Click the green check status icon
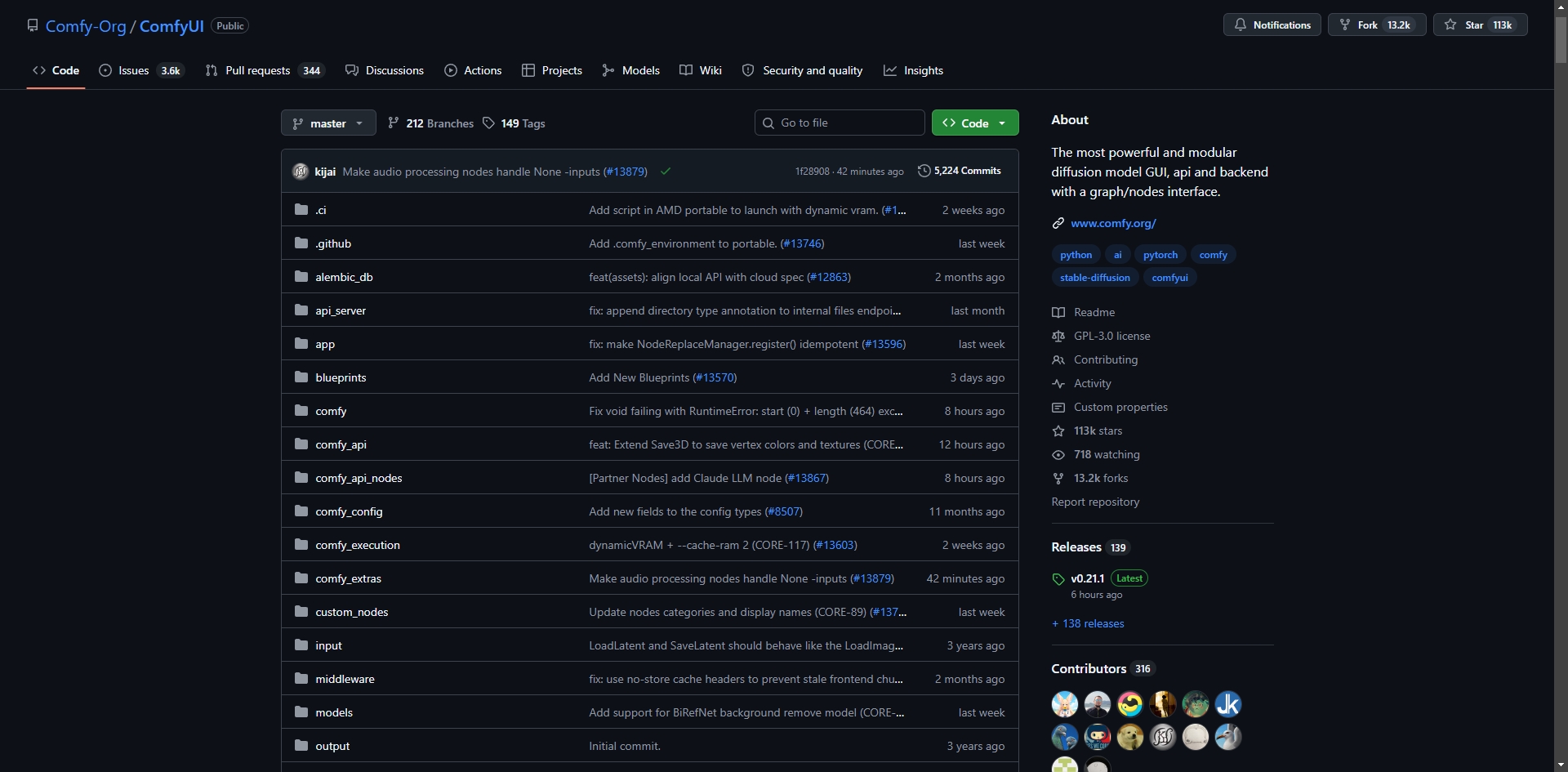This screenshot has height=772, width=1568. click(666, 172)
